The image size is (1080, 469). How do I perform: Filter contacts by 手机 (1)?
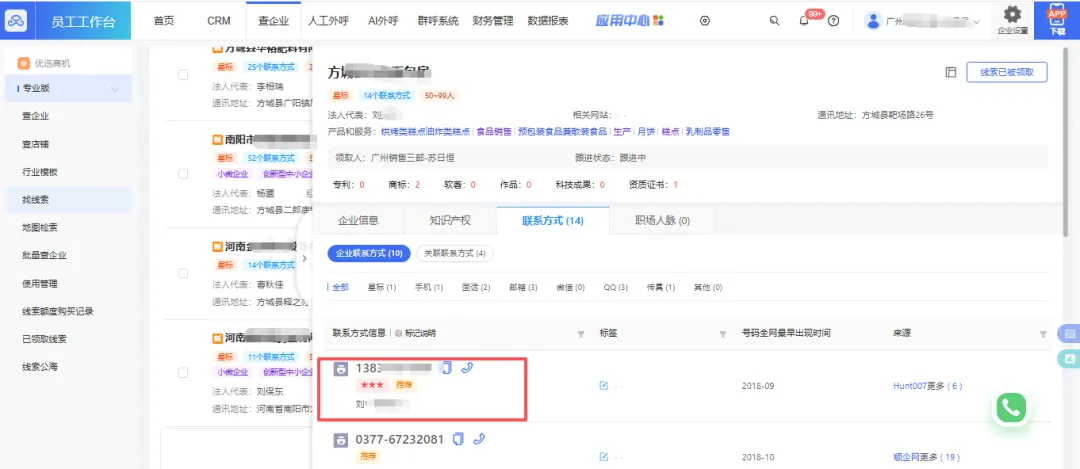428,287
